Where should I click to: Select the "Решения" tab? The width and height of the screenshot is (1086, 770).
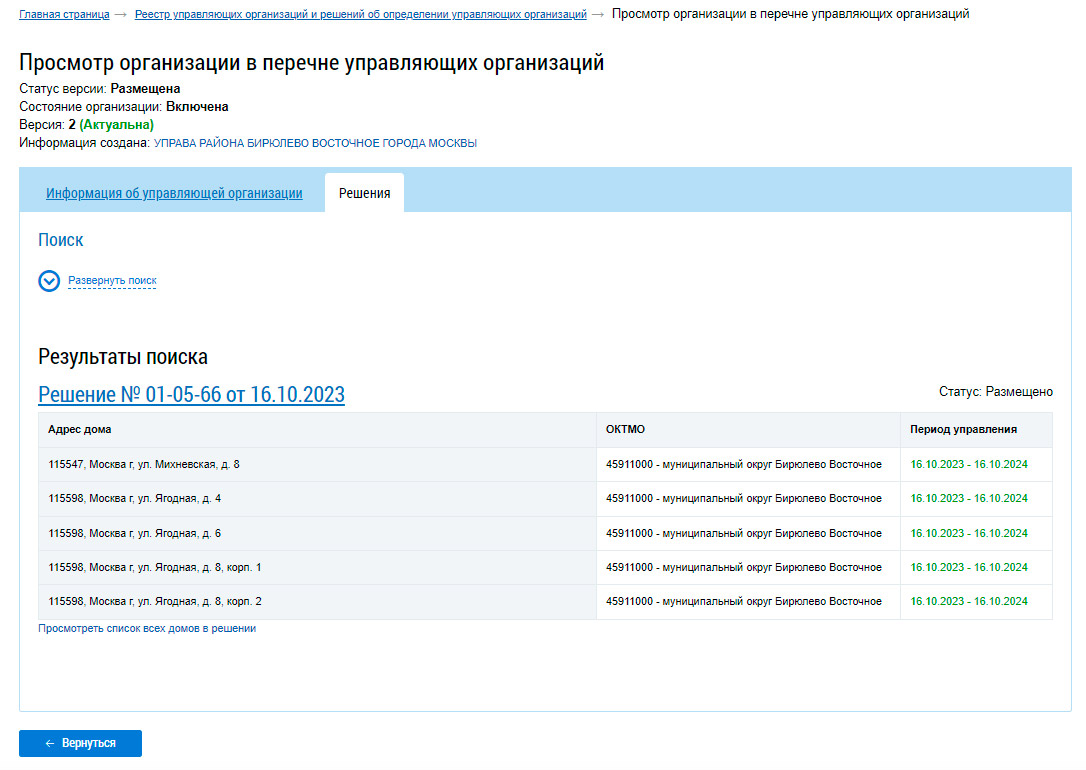click(364, 194)
